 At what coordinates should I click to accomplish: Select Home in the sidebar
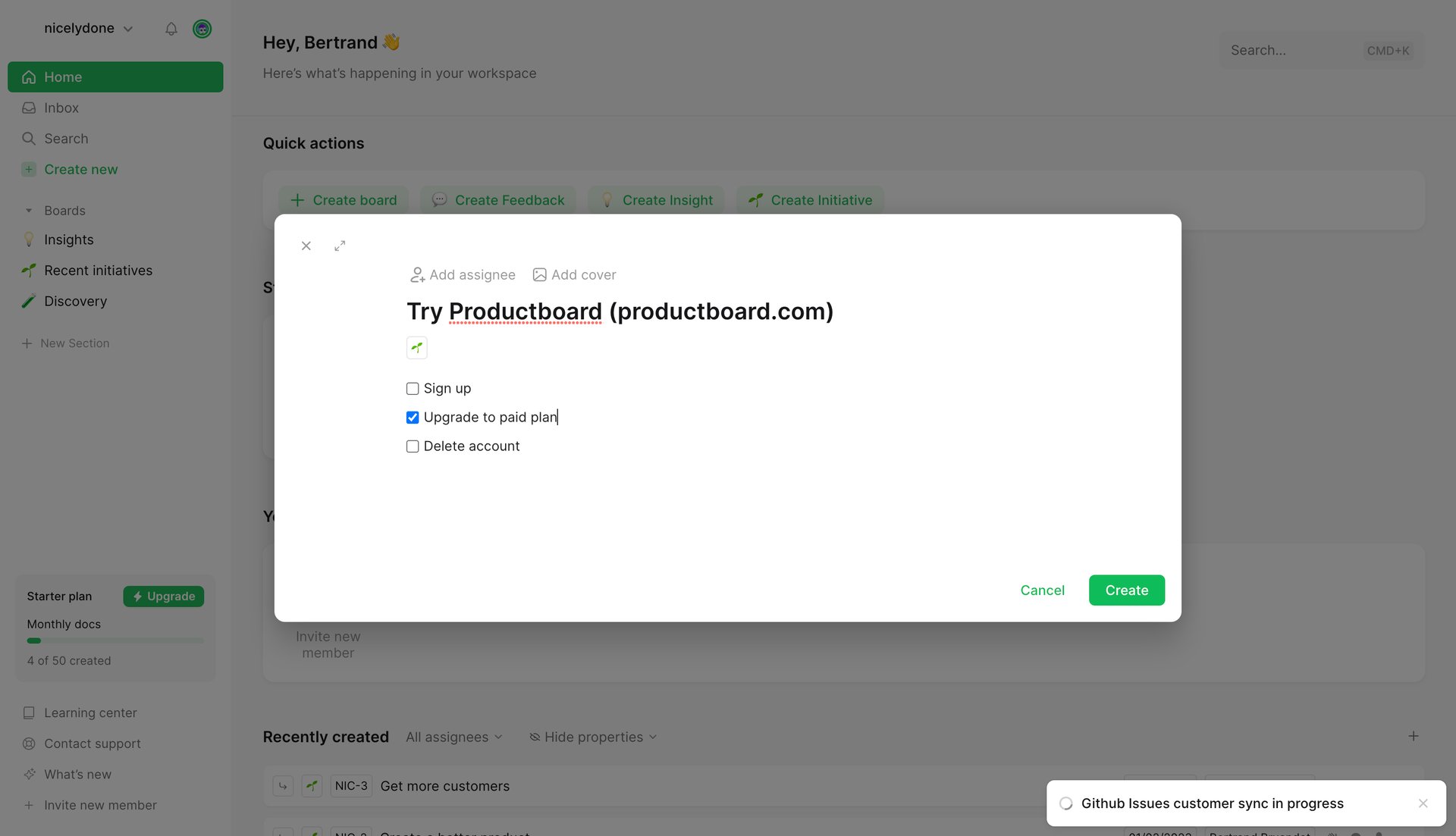pos(63,77)
